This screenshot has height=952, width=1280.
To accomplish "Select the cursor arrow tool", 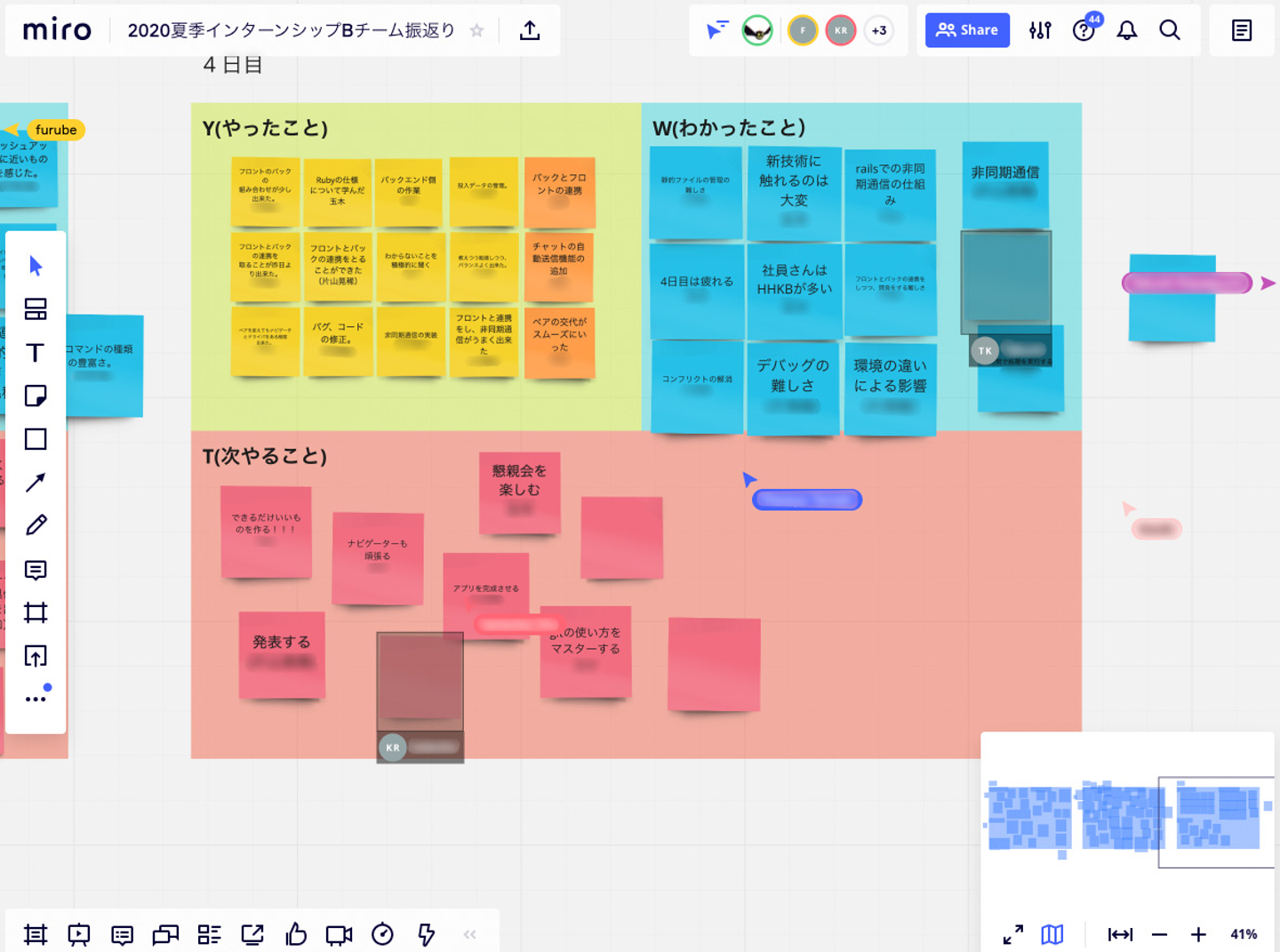I will (x=36, y=265).
